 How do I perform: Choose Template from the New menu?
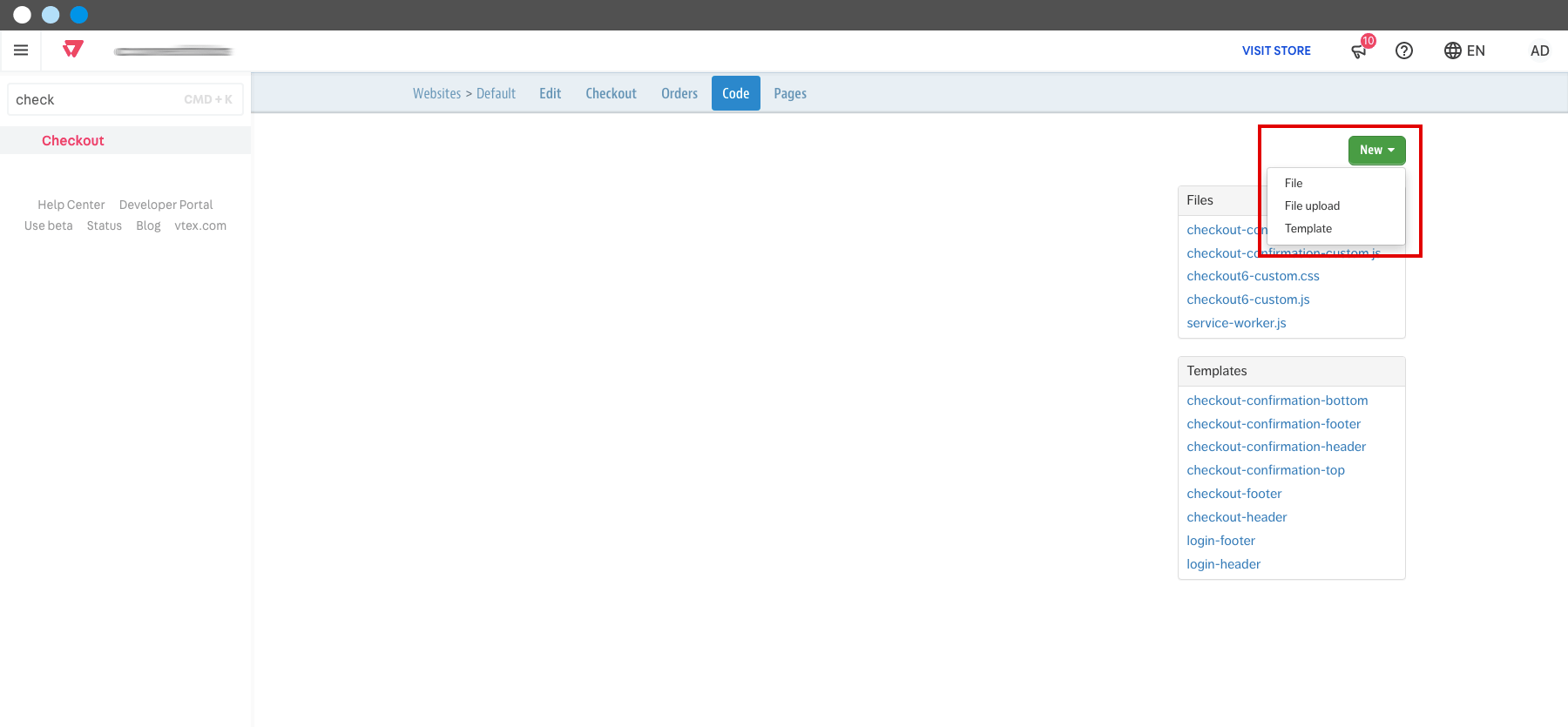click(x=1335, y=228)
